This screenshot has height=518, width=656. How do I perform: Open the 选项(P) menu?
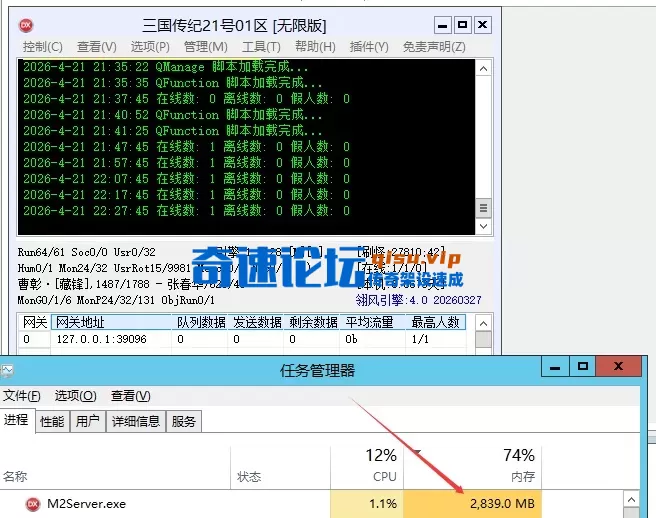click(x=150, y=46)
